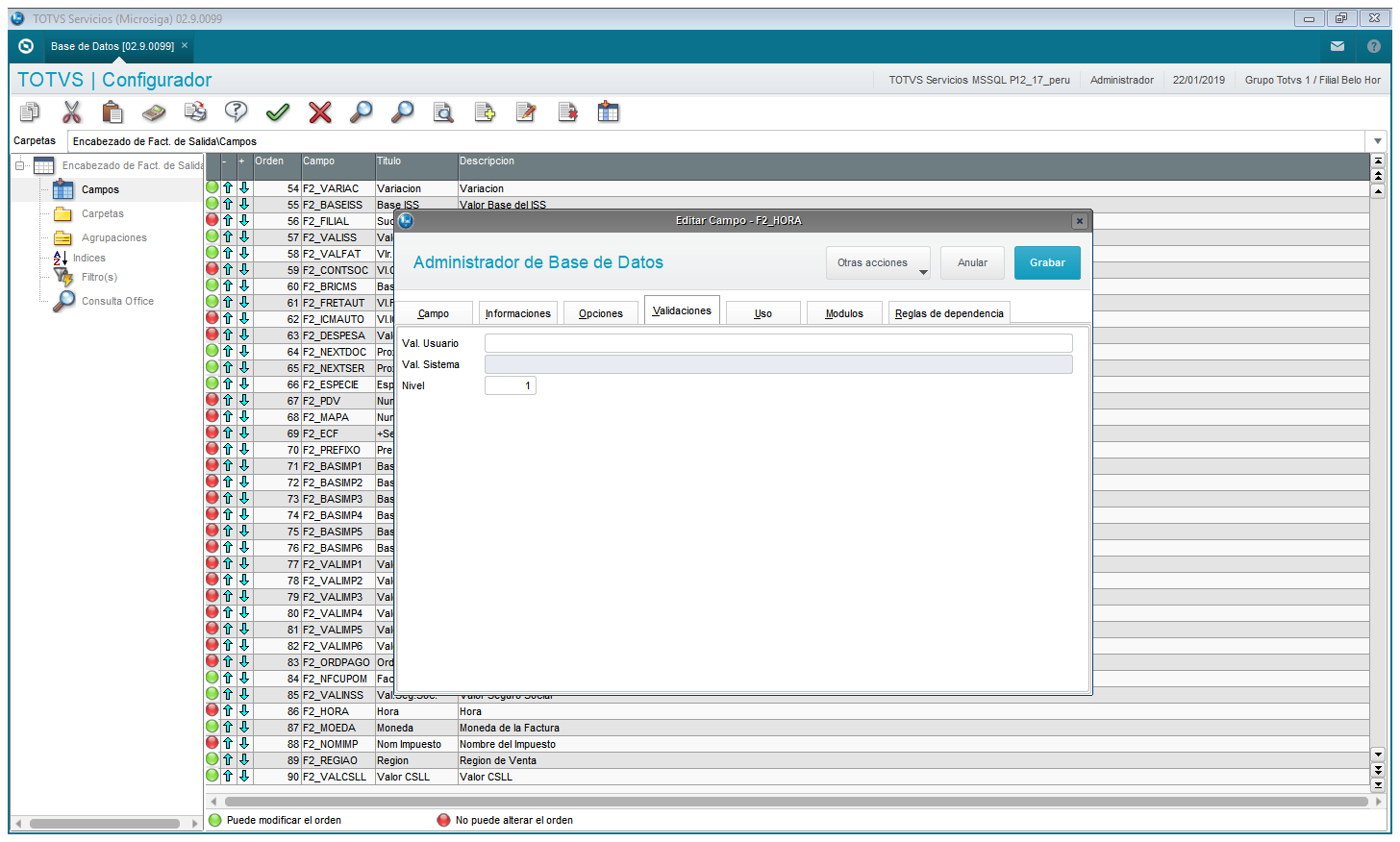Click the Val. Sistema field

coord(779,364)
